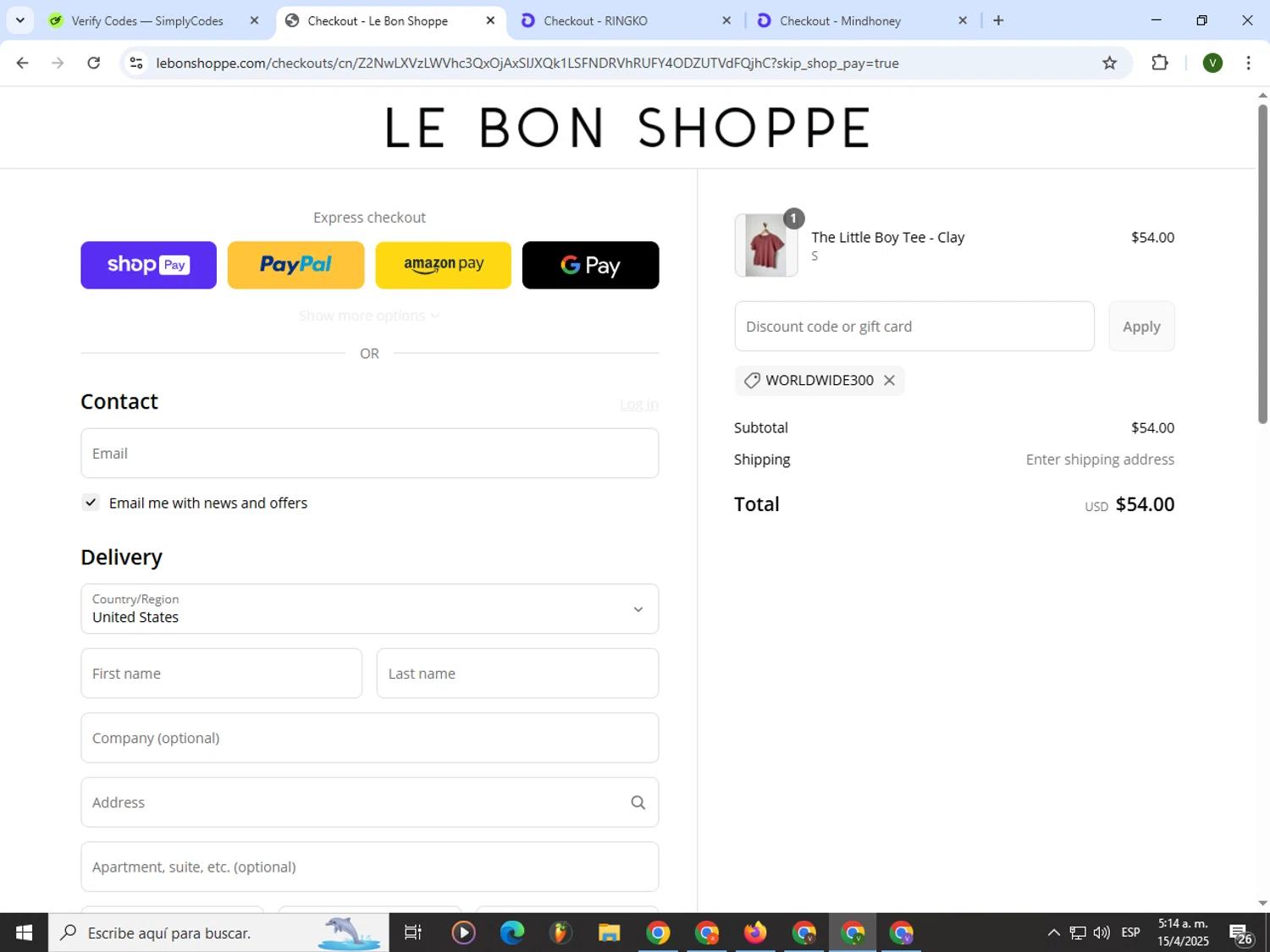Switch to Verify Codes — SimplyCodes tab
1270x952 pixels.
[146, 20]
